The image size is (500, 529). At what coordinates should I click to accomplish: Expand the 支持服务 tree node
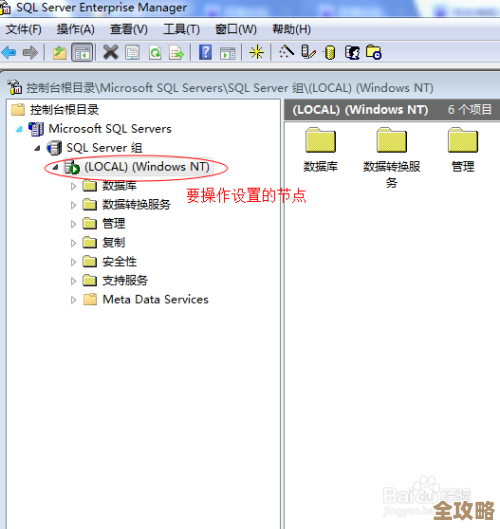(73, 280)
